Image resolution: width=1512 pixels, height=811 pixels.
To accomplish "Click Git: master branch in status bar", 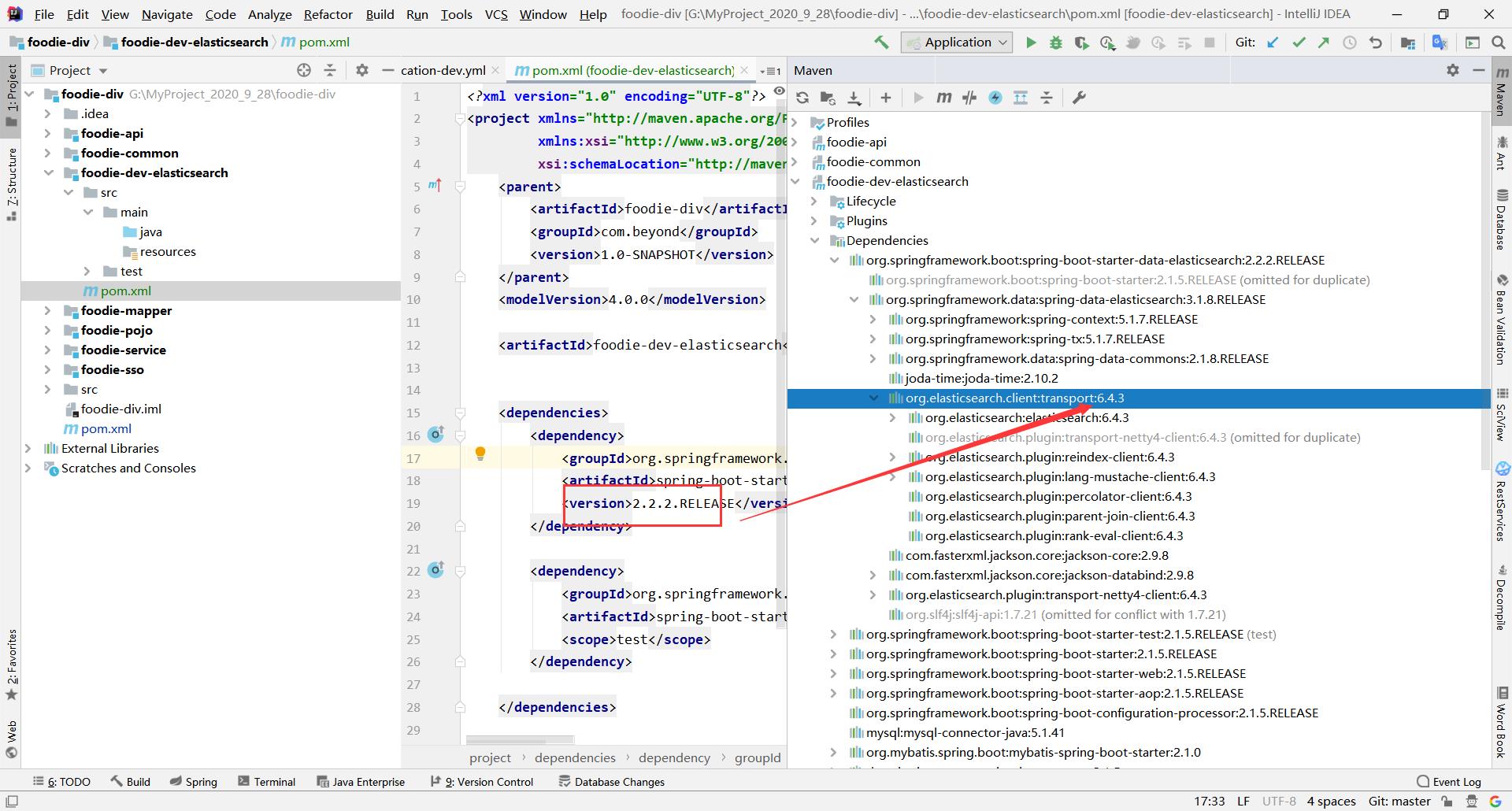I will click(1399, 802).
